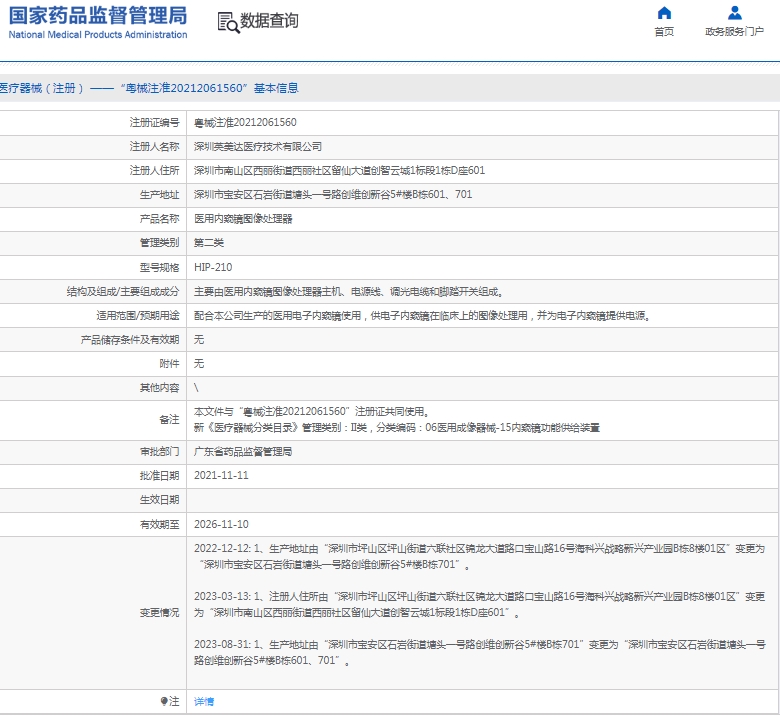
Task: Click the 产品储存条件及有效期 label
Action: 130,339
